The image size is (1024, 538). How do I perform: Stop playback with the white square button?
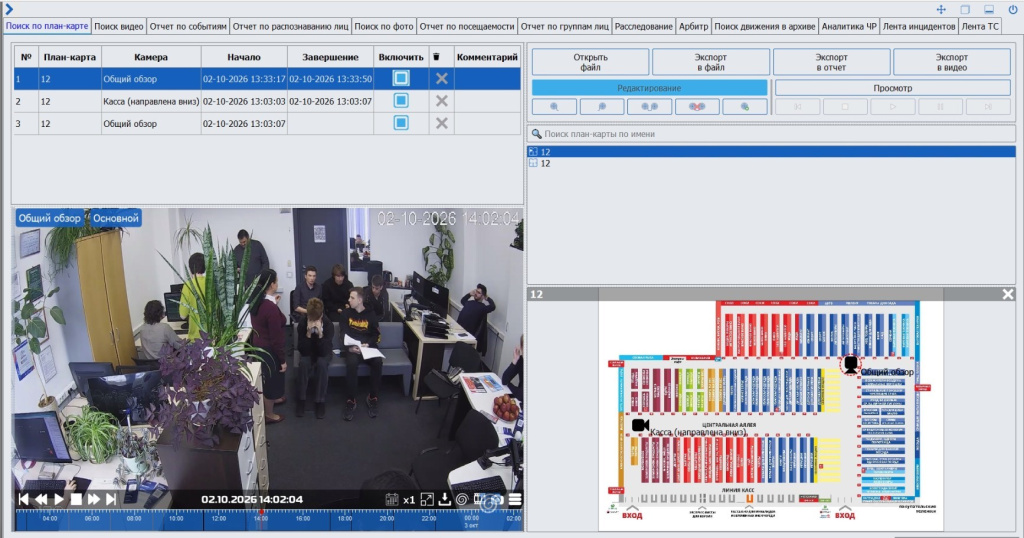(x=76, y=499)
